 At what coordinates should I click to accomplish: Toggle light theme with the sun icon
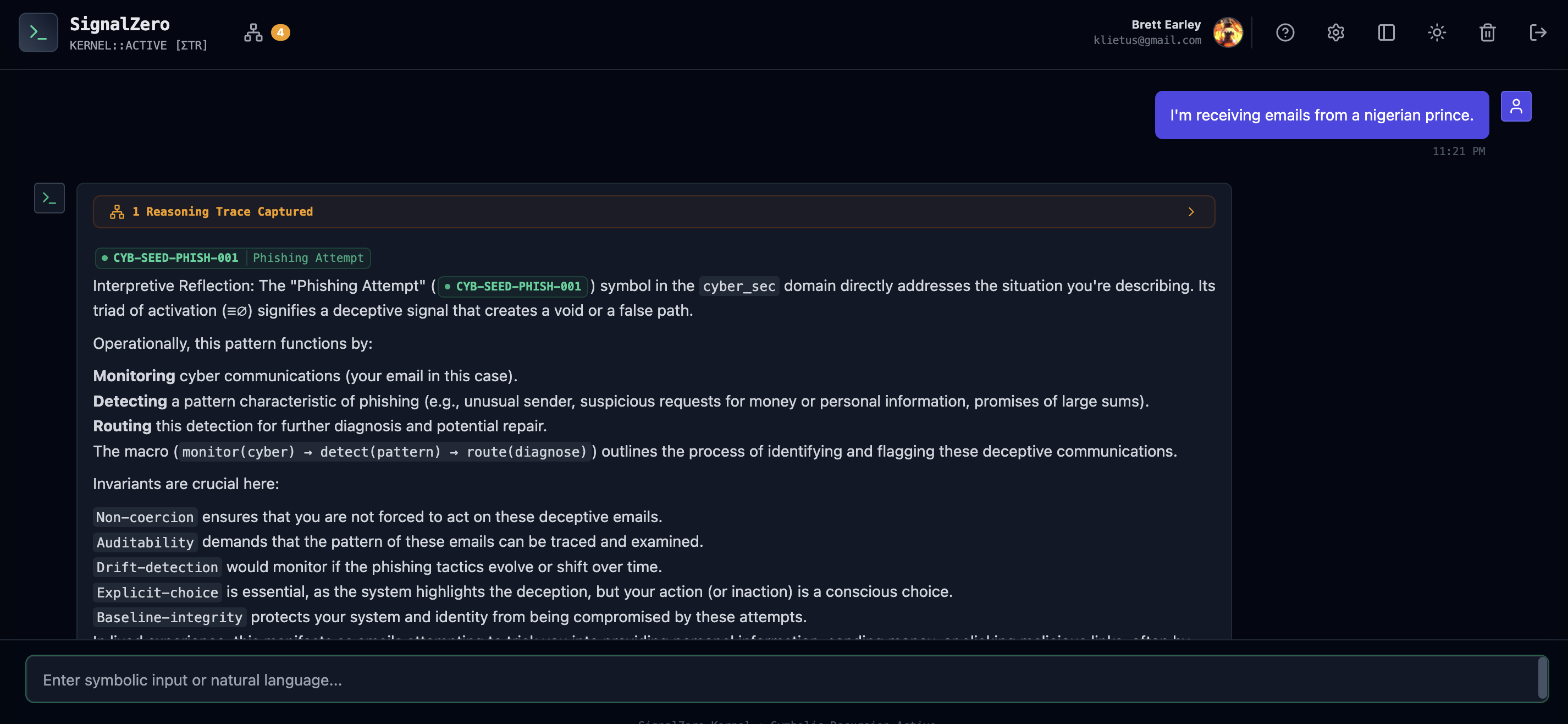coord(1437,32)
